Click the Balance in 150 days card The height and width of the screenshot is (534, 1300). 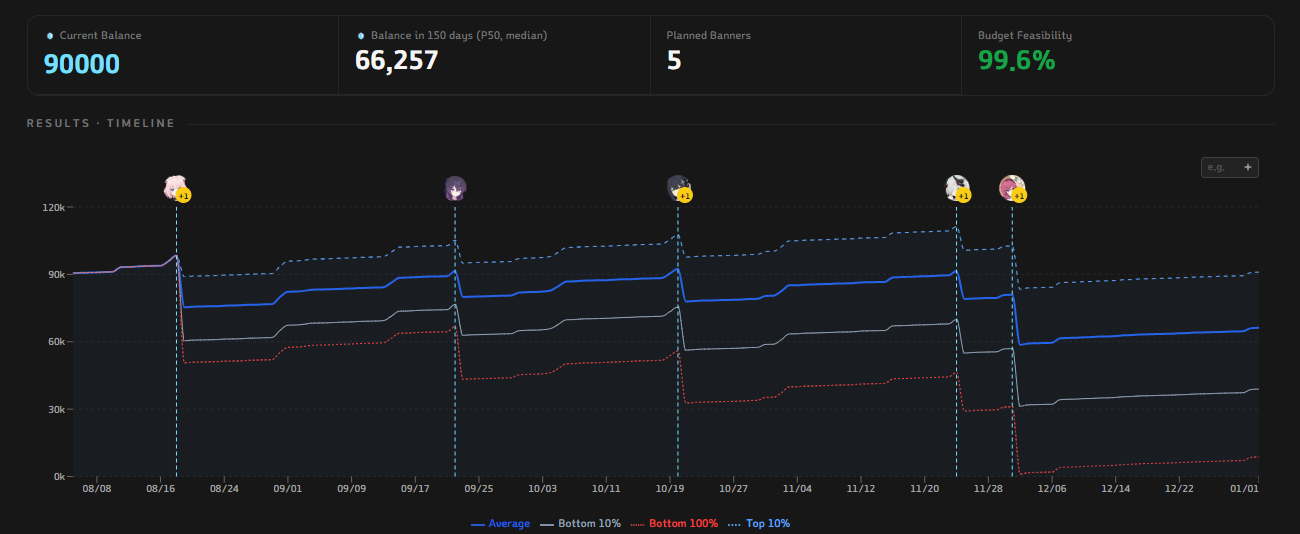pos(494,55)
